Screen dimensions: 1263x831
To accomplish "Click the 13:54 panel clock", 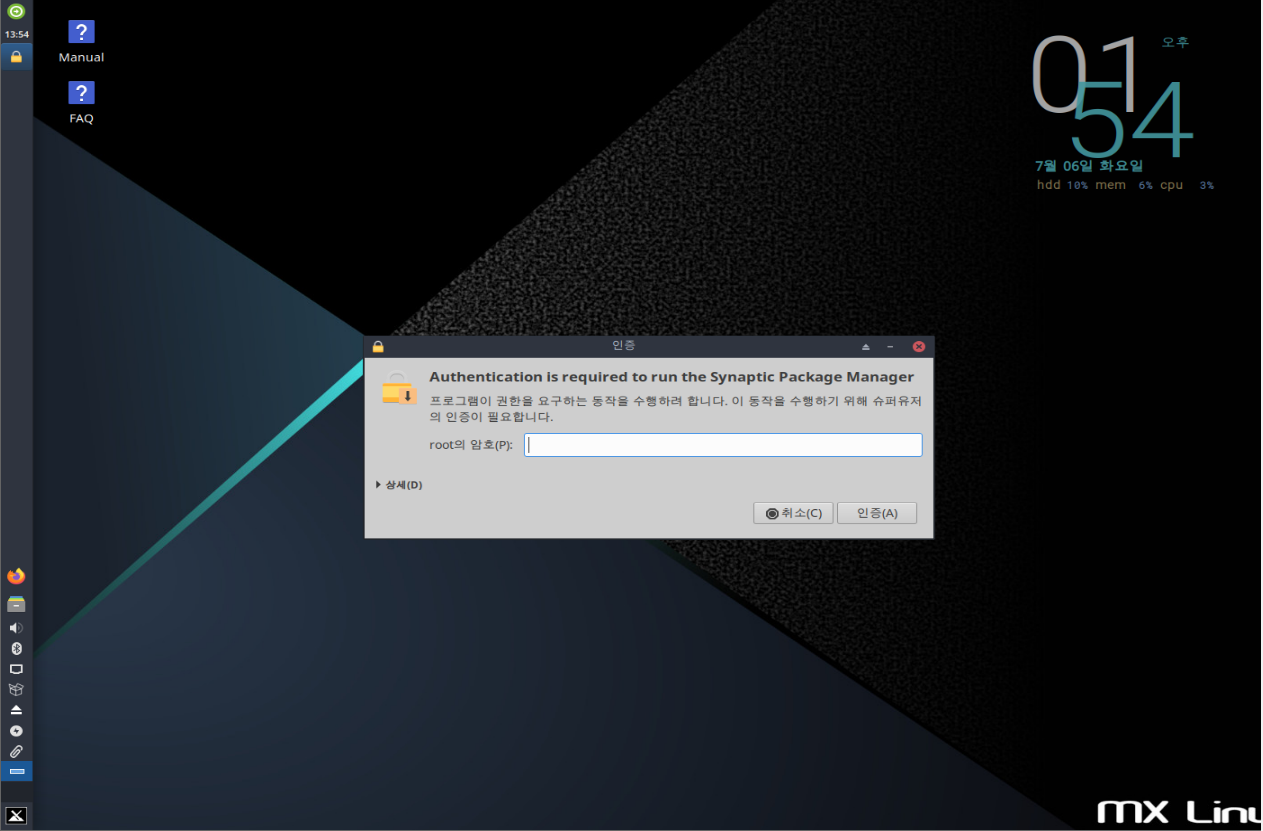I will (x=16, y=34).
